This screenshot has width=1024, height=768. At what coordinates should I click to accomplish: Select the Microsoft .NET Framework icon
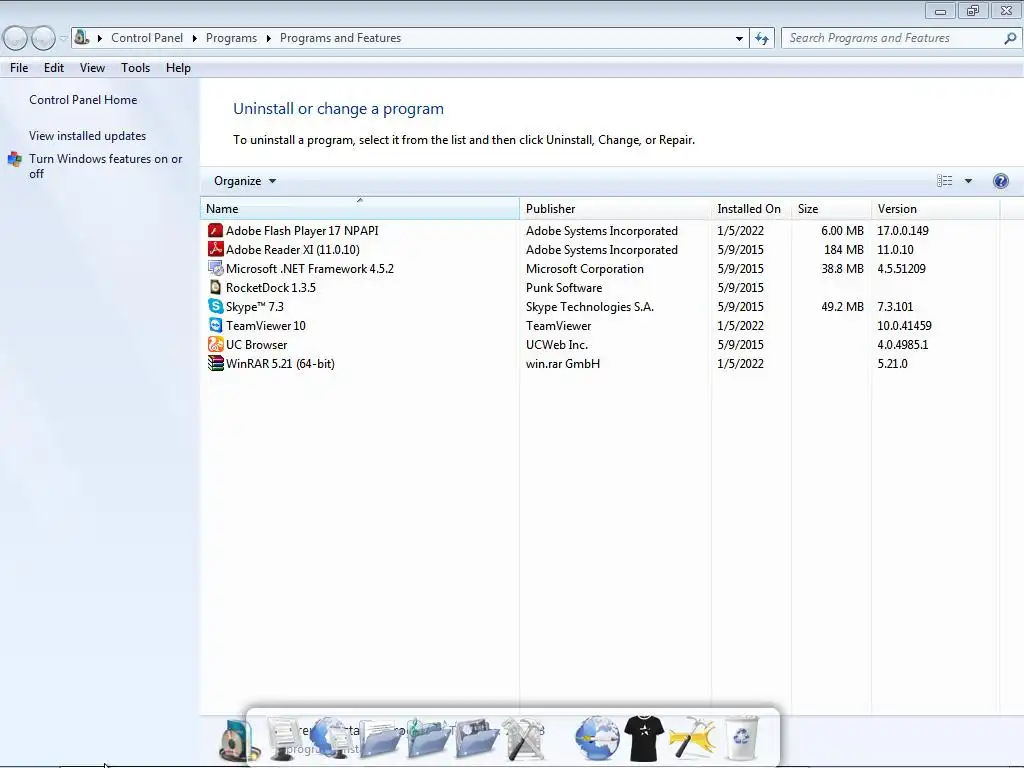(x=215, y=268)
